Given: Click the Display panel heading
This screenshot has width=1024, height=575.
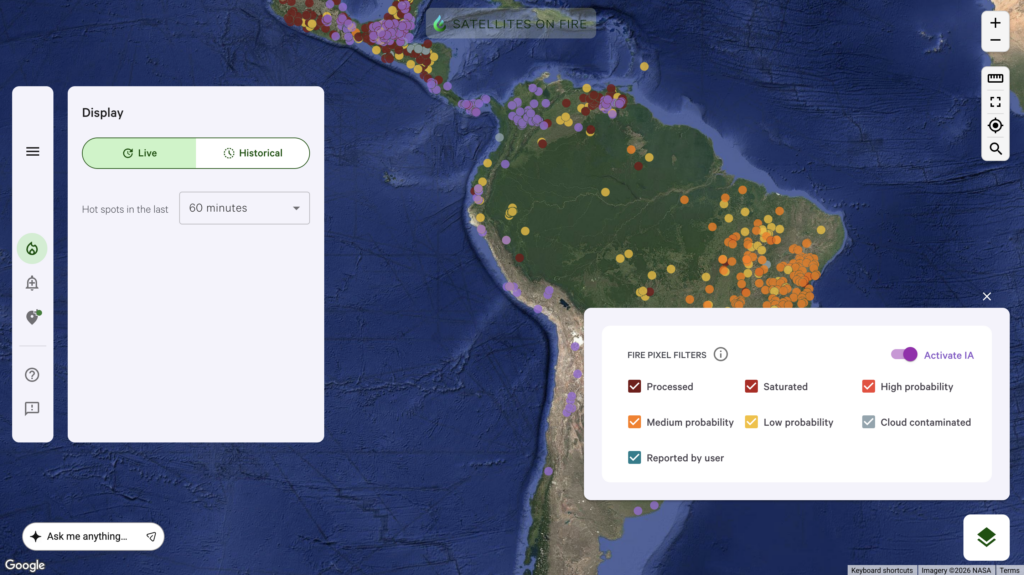Looking at the screenshot, I should (x=103, y=112).
